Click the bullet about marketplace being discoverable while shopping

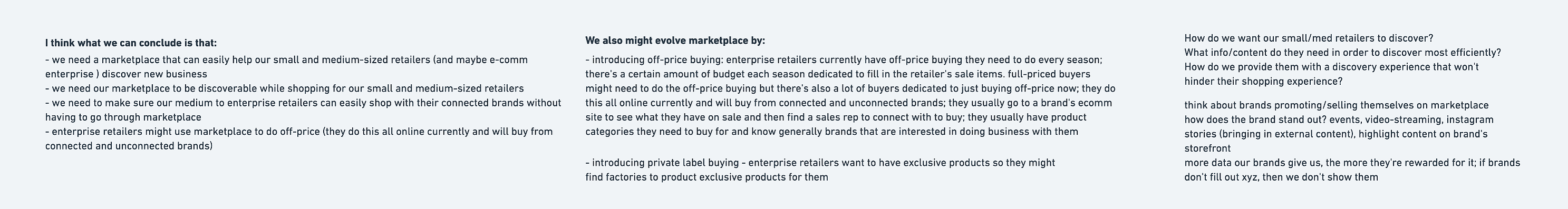point(284,88)
